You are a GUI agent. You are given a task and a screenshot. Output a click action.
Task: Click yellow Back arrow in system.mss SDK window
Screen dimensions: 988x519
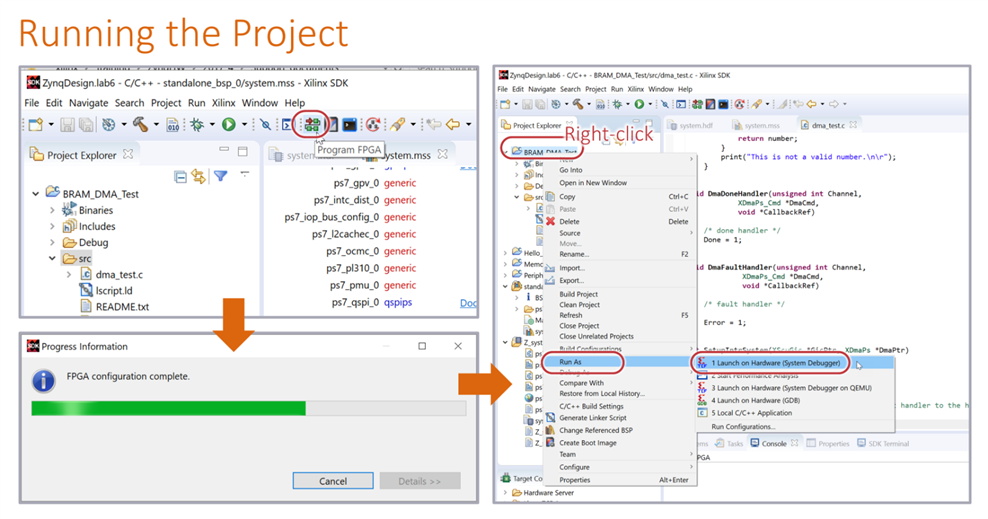coord(453,125)
